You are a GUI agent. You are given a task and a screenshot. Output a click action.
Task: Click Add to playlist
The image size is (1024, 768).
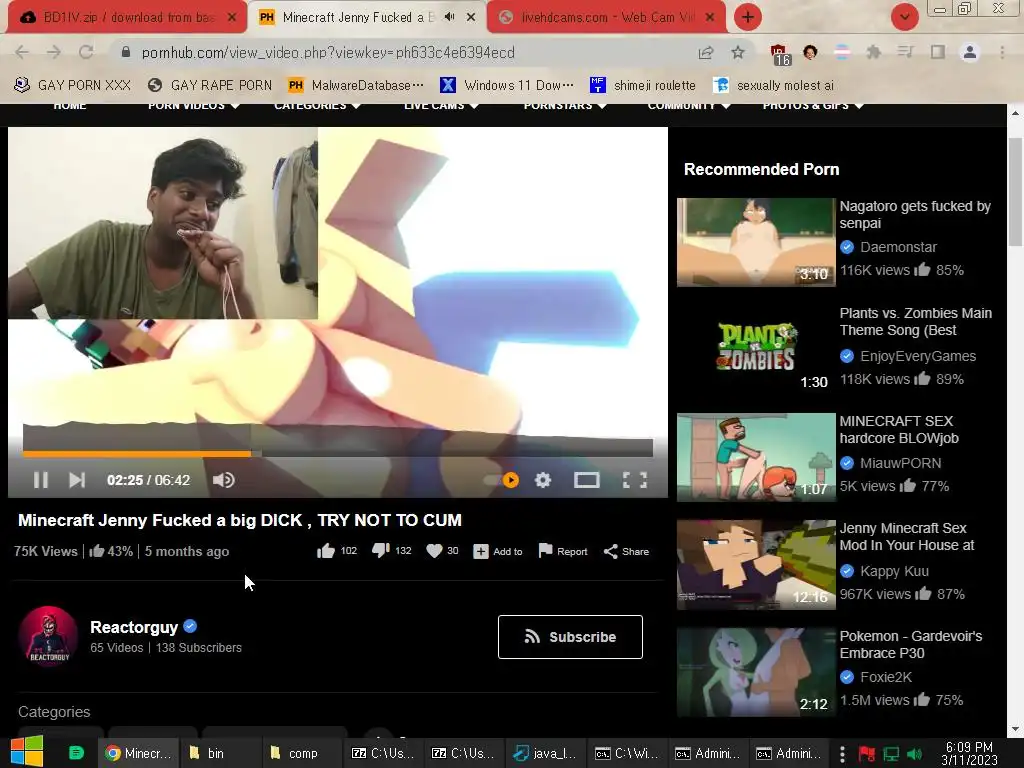click(x=498, y=551)
